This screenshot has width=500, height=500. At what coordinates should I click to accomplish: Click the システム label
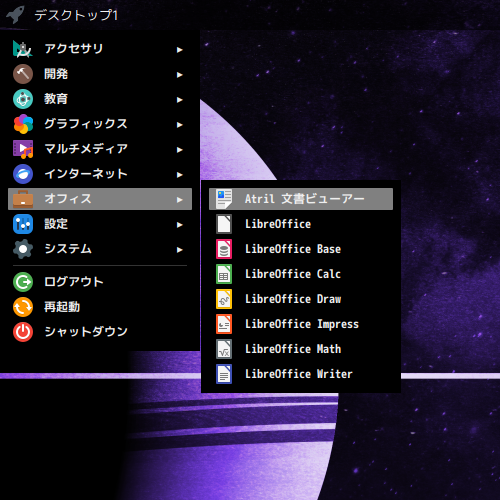tap(68, 249)
